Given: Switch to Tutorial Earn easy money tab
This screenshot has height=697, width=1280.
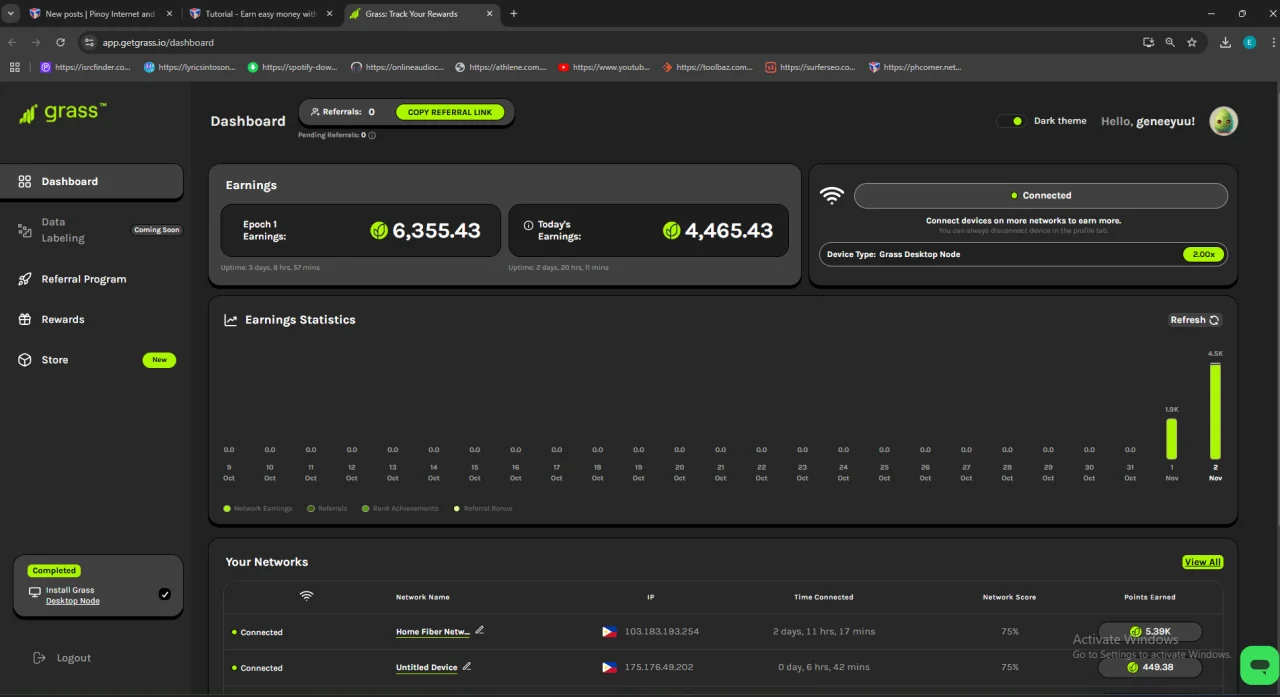Looking at the screenshot, I should point(262,14).
